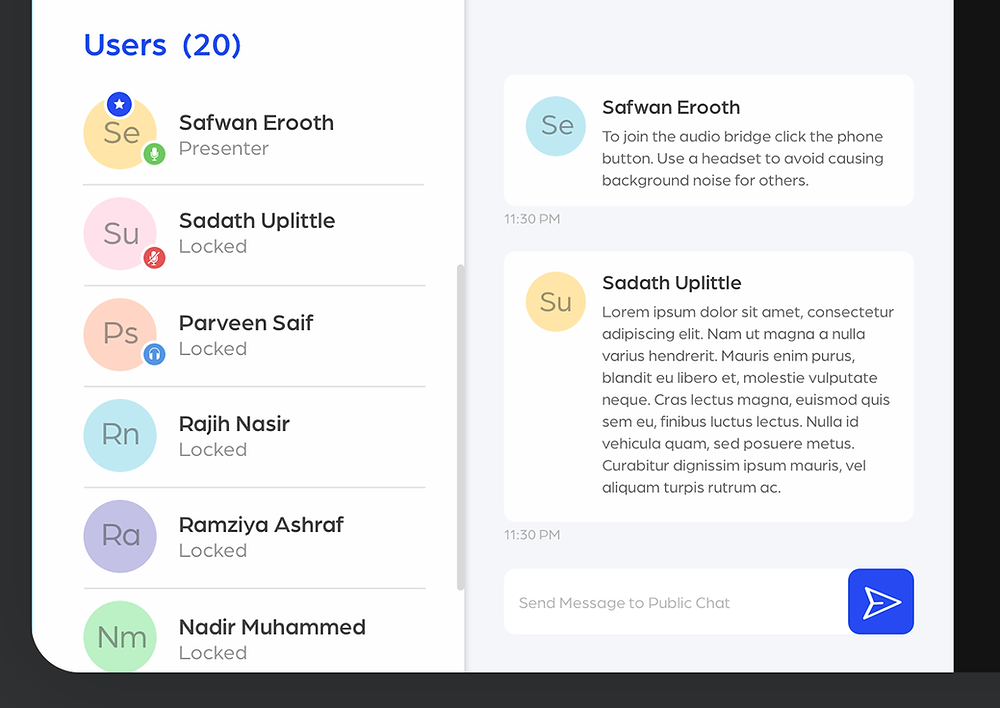
Task: Click the presenter star badge on Safwan's avatar
Action: click(119, 104)
